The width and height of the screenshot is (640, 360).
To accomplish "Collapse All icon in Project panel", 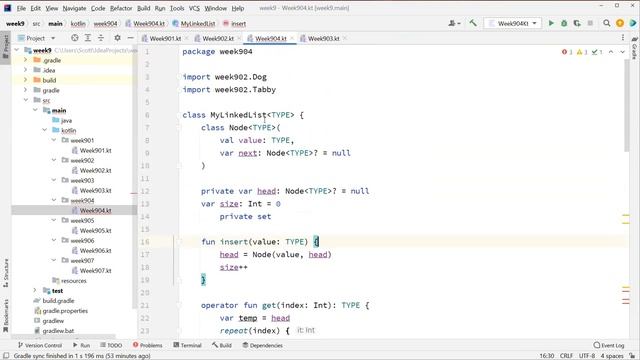I will click(x=101, y=38).
